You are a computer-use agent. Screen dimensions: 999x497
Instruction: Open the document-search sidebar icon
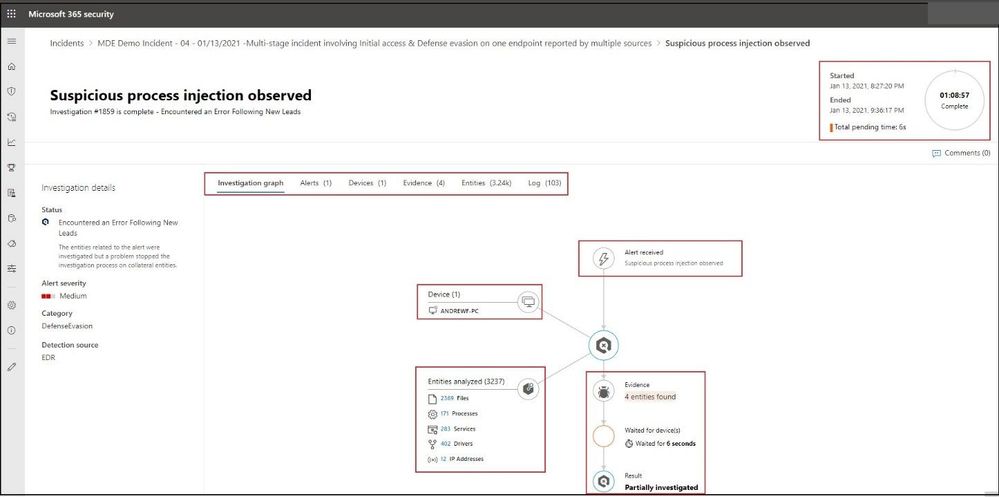[x=11, y=192]
